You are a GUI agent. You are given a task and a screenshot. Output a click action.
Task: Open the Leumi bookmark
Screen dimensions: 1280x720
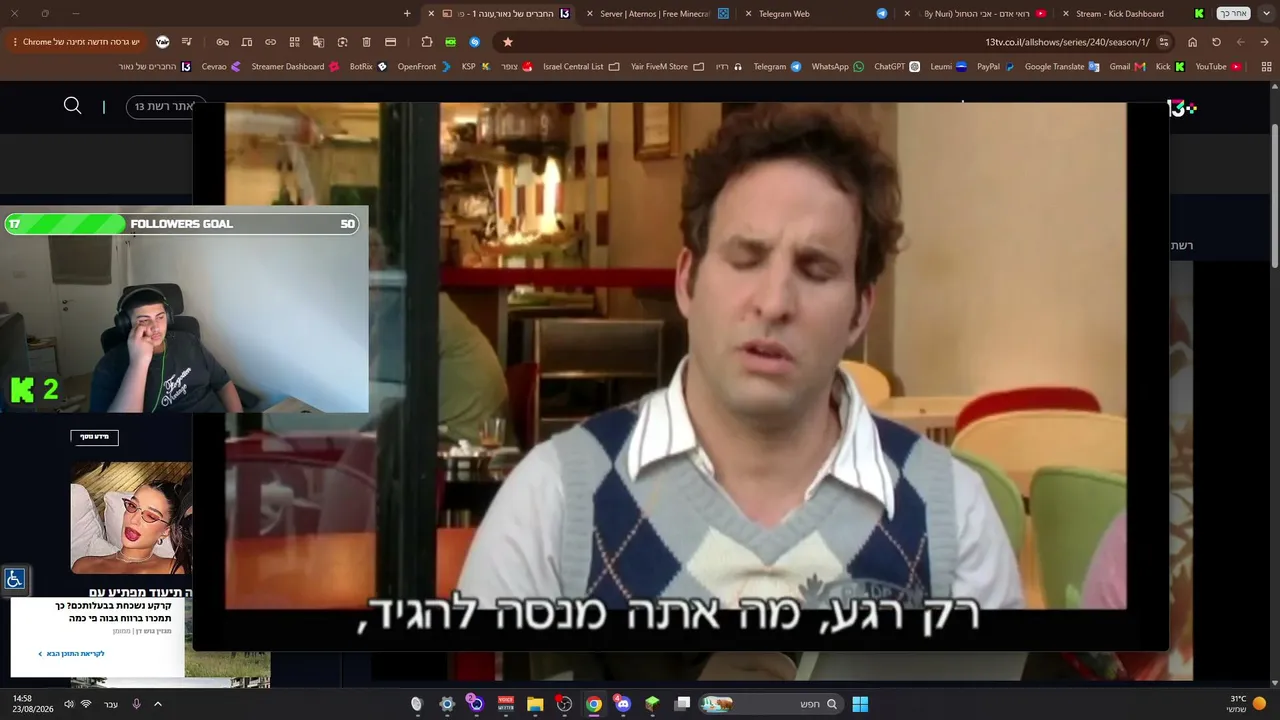[948, 67]
